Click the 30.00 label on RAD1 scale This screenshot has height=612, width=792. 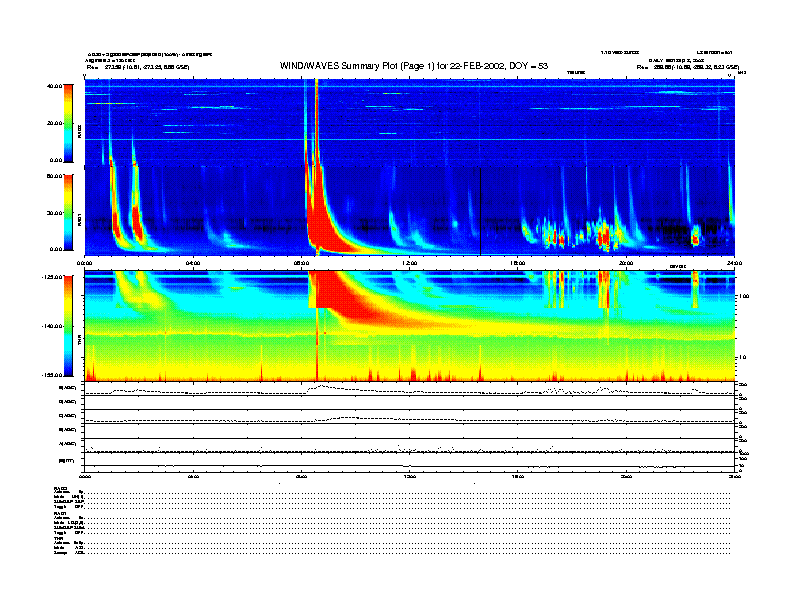pyautogui.click(x=54, y=213)
